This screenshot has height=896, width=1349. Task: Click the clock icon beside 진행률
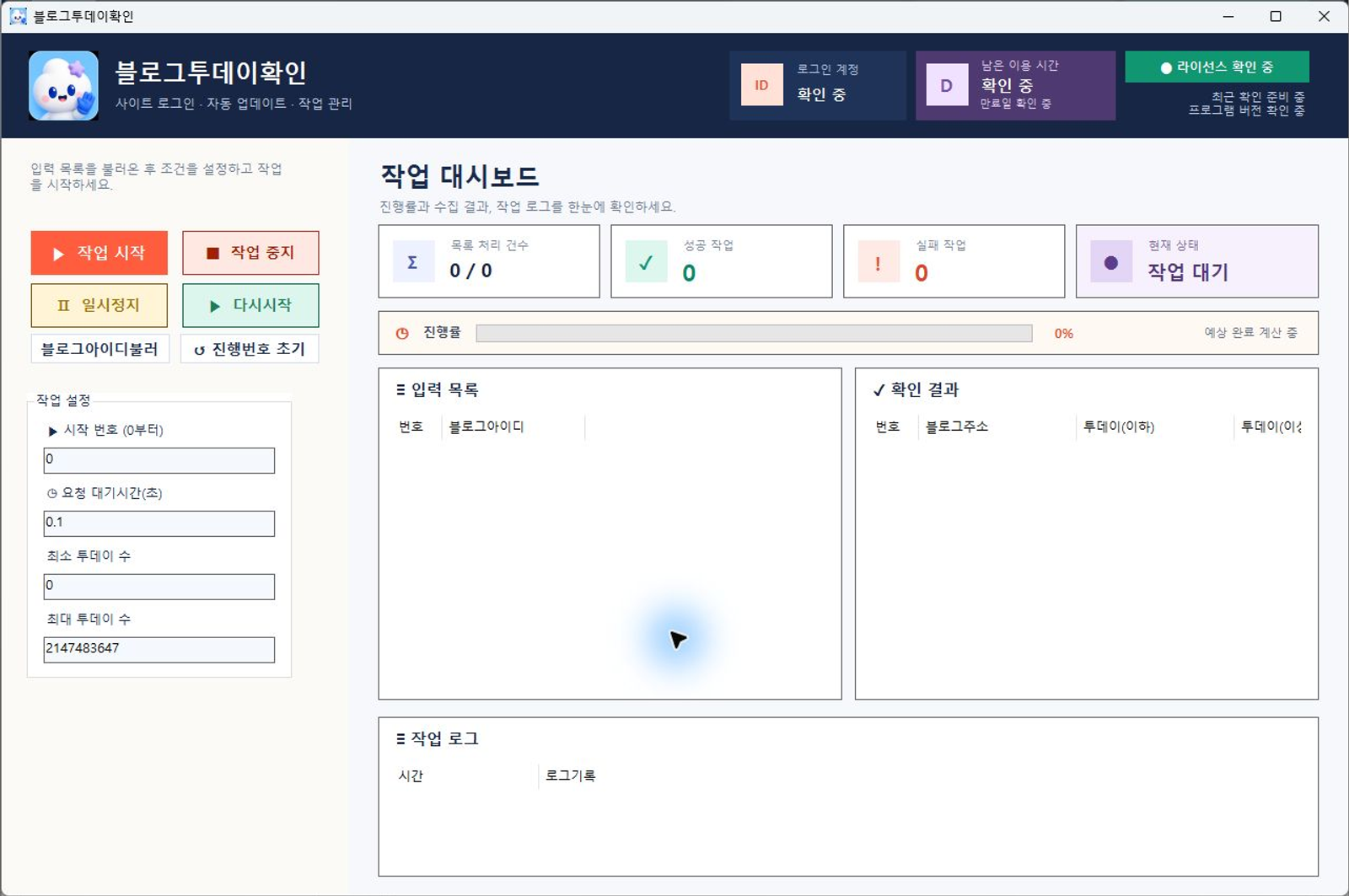click(402, 333)
